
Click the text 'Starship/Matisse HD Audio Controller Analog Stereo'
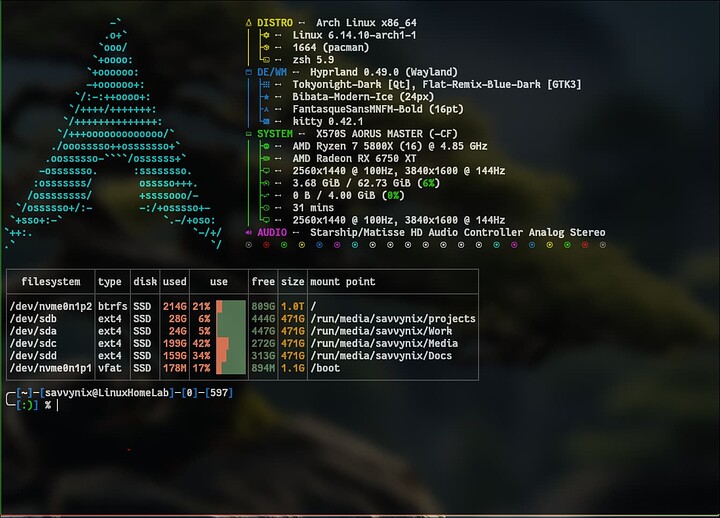click(458, 232)
